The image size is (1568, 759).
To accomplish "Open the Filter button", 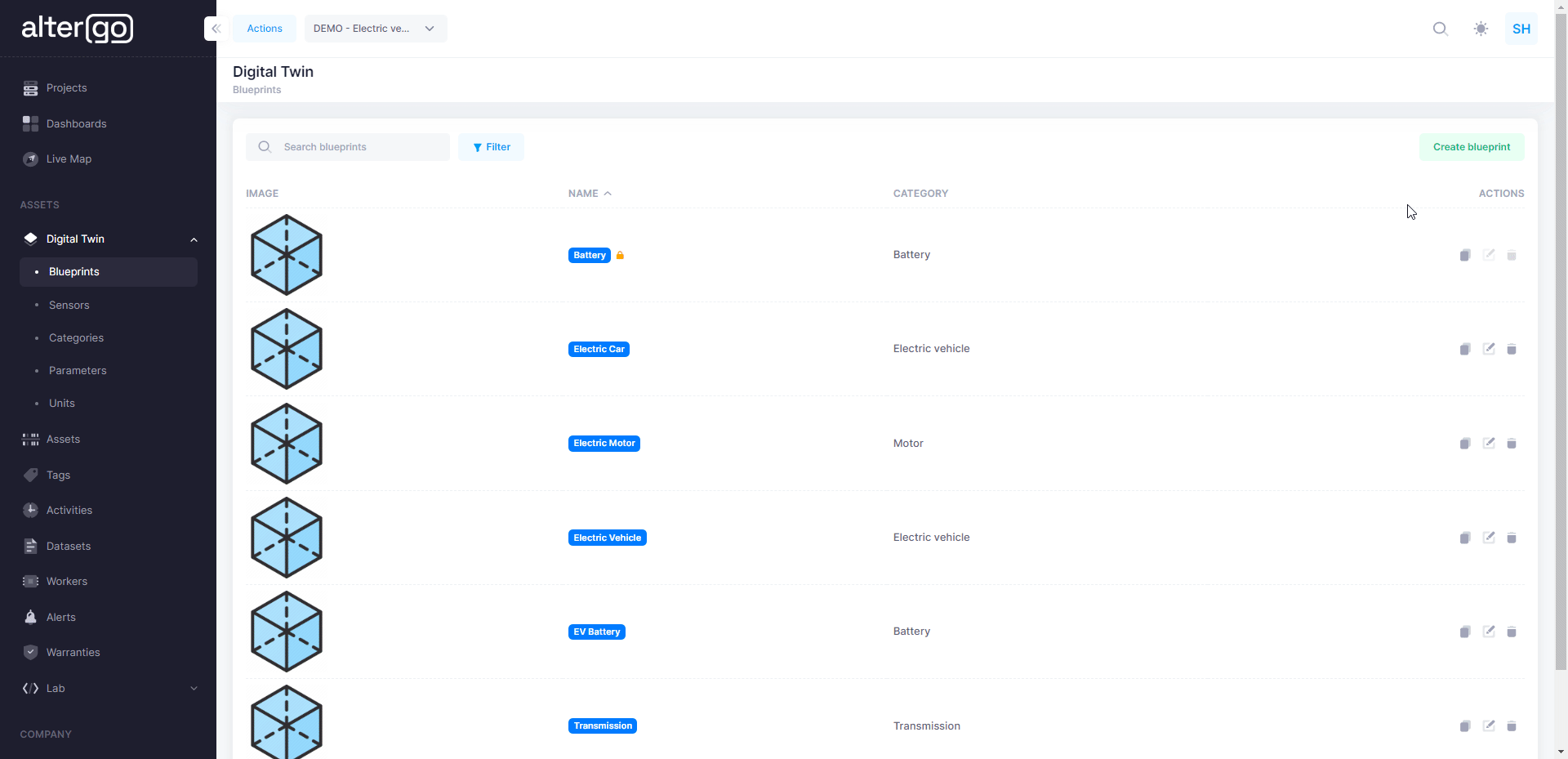I will click(491, 147).
